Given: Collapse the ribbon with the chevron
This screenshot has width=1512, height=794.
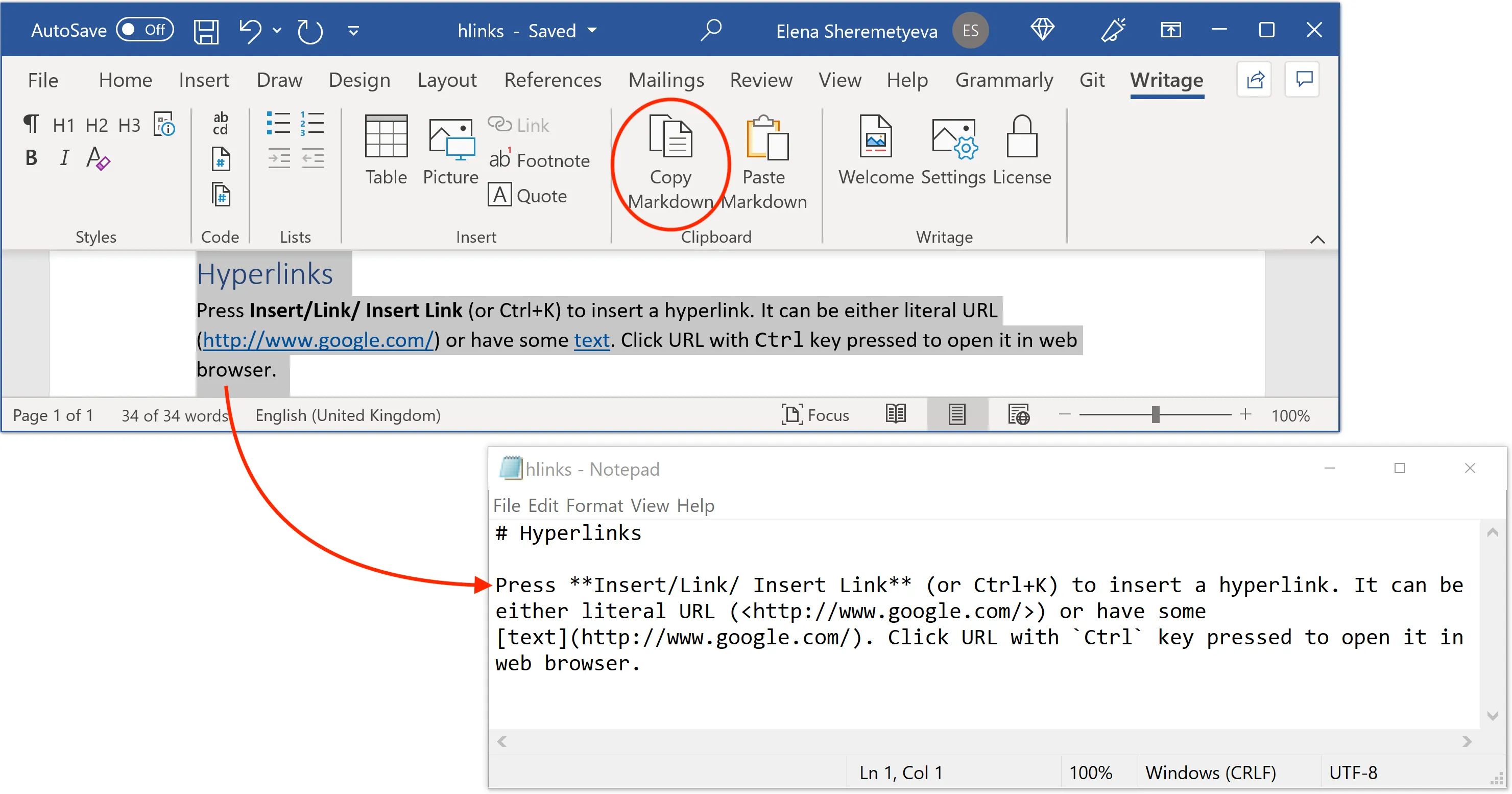Looking at the screenshot, I should [x=1318, y=239].
